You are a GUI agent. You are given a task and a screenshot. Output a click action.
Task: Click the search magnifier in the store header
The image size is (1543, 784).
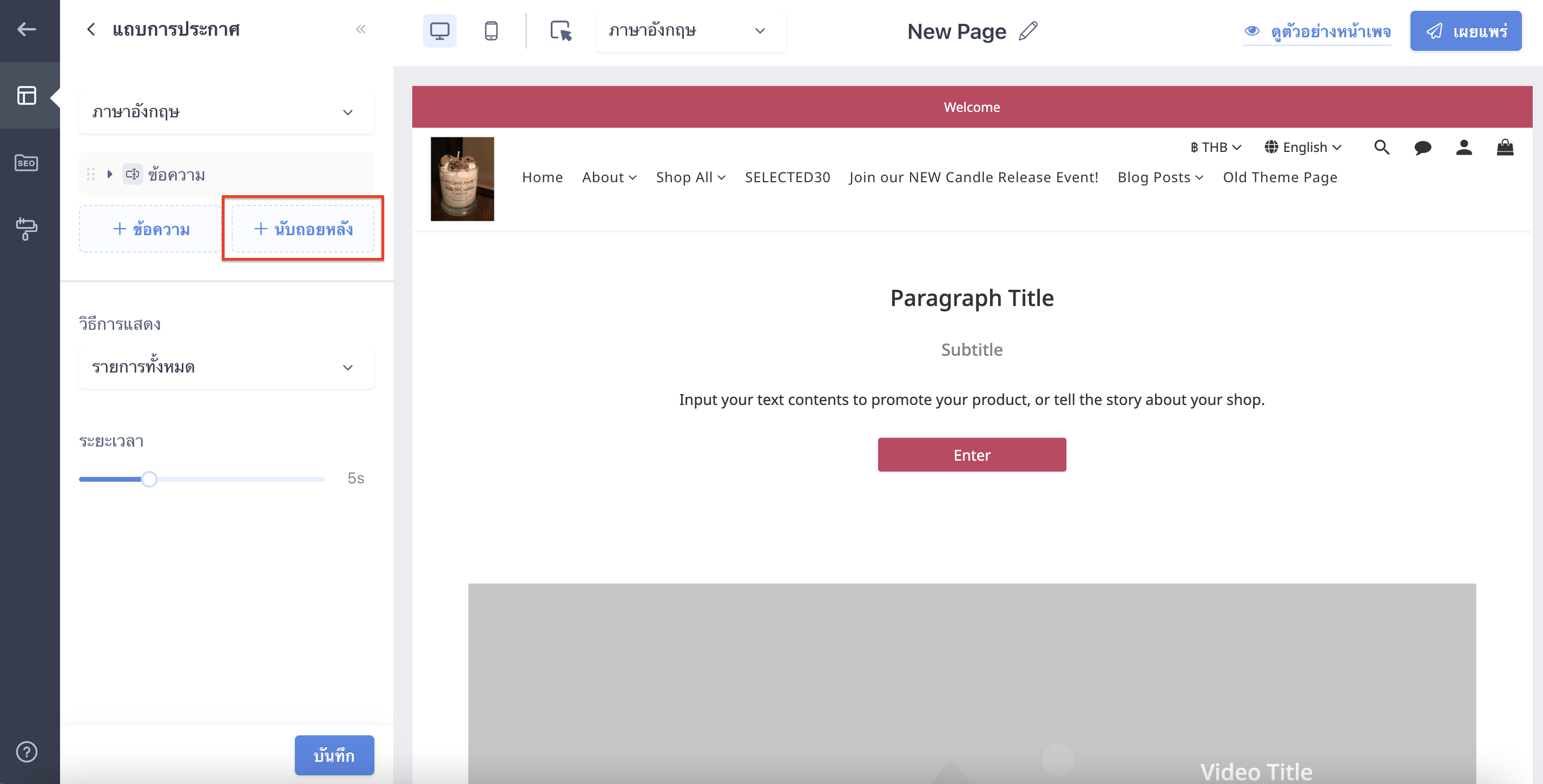click(1381, 147)
